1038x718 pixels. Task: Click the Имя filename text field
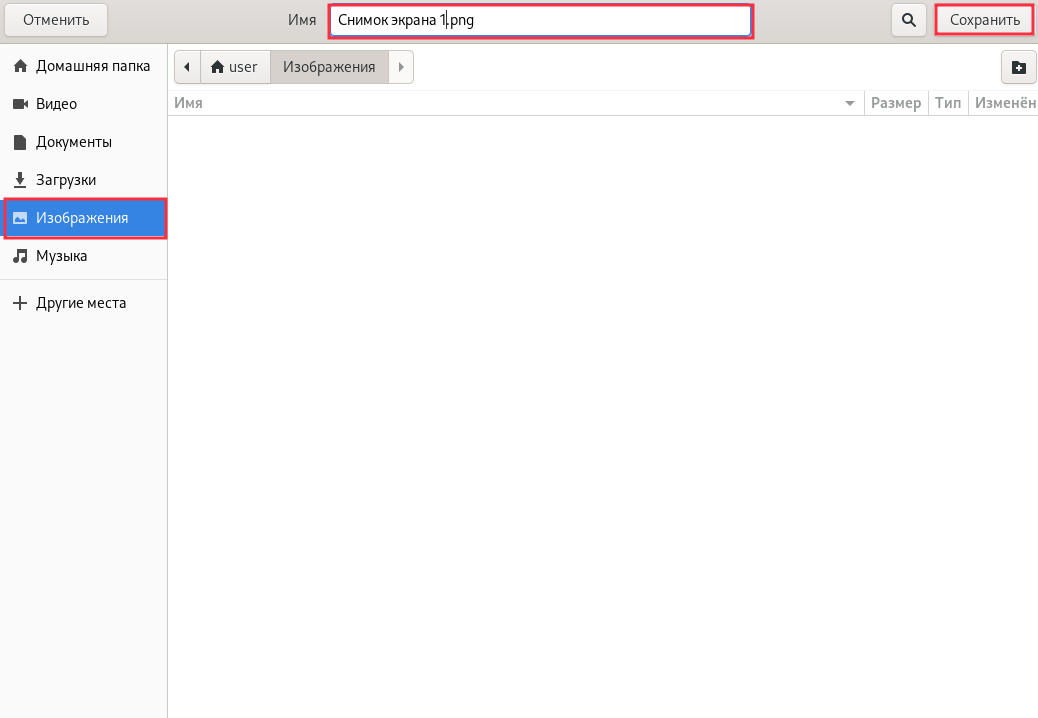540,20
